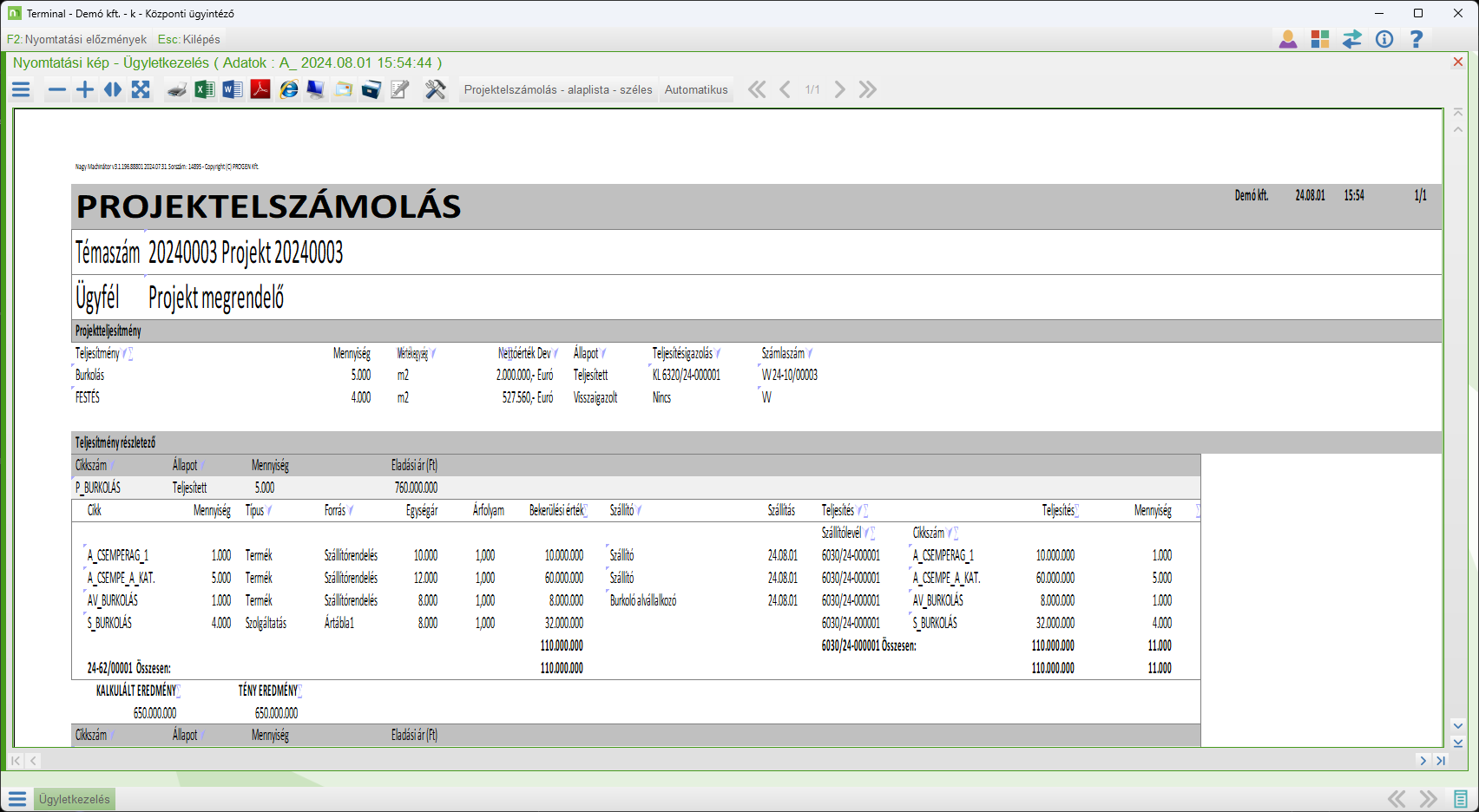Click F2: Nyomtatási előzmények
Viewport: 1479px width, 812px height.
point(77,39)
